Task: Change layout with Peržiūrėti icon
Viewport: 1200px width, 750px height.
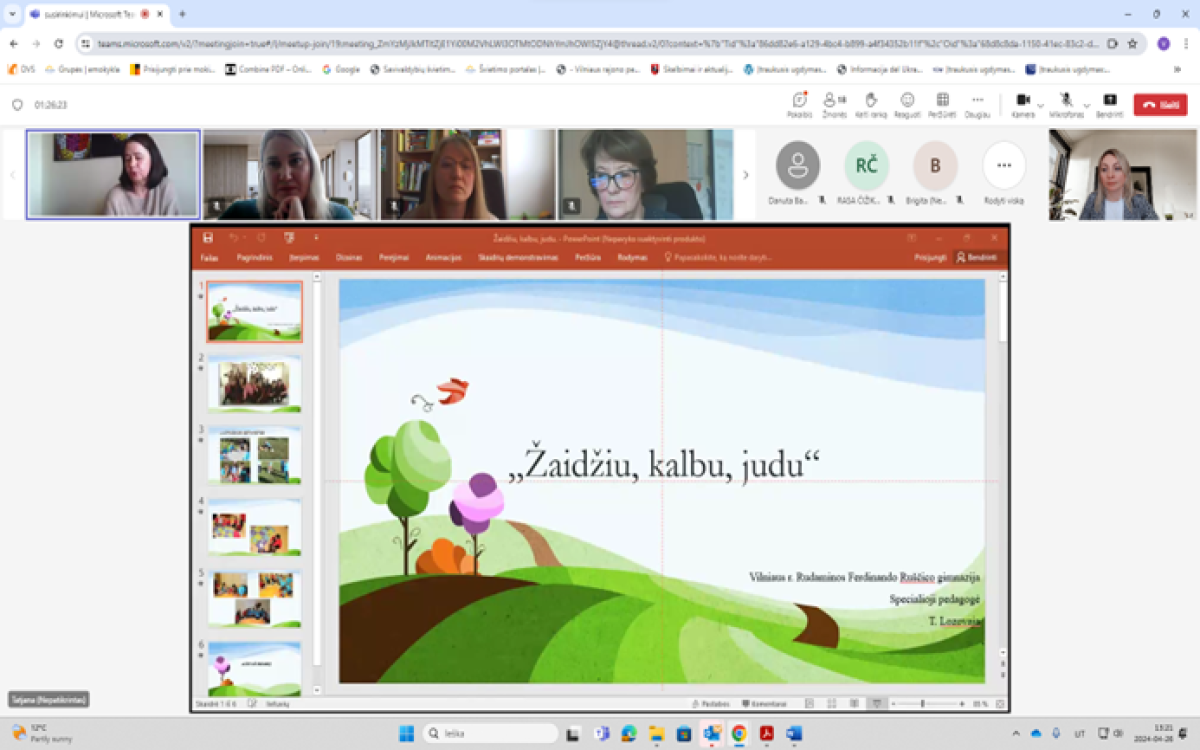Action: point(942,102)
